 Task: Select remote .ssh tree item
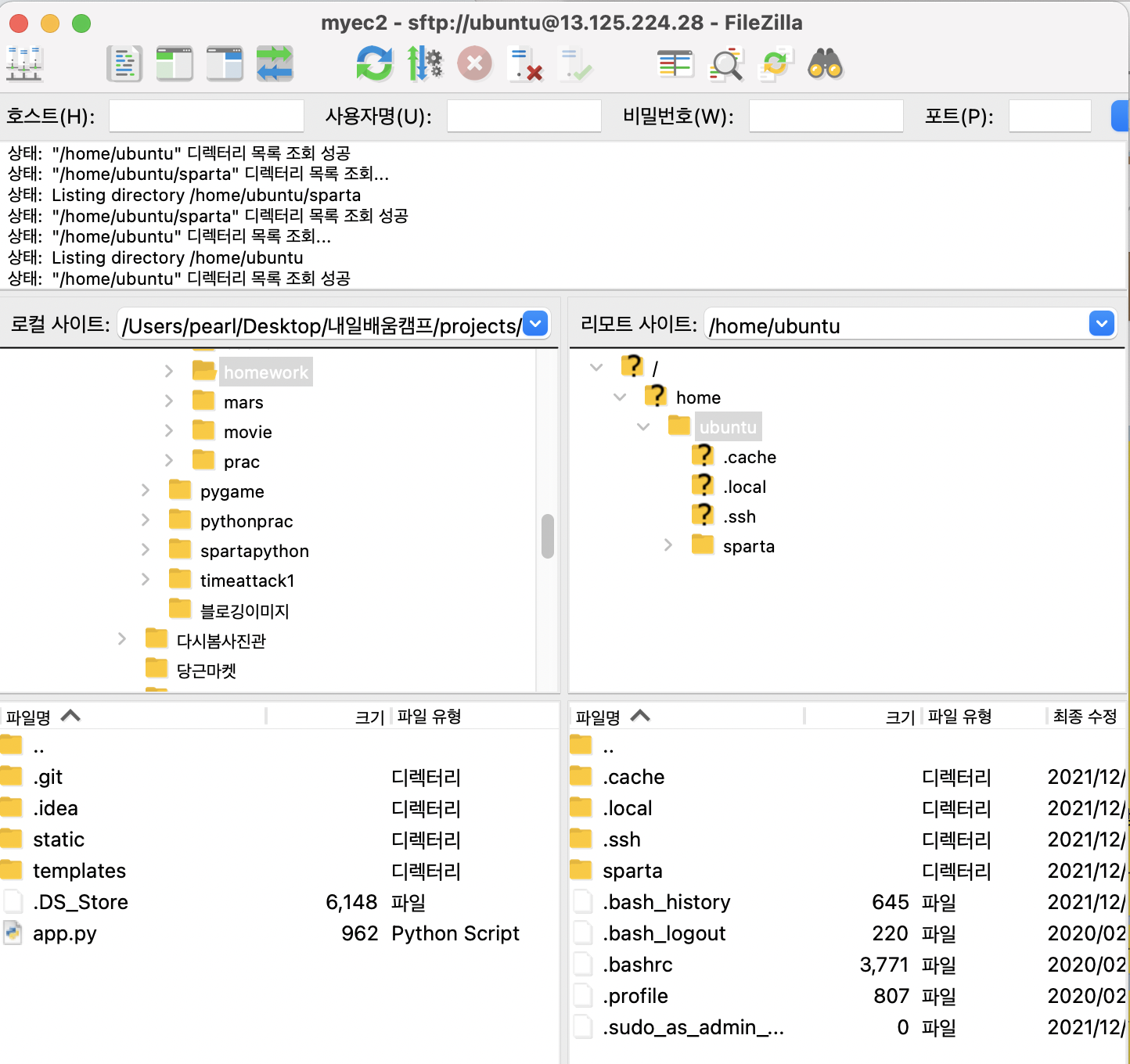click(x=740, y=516)
